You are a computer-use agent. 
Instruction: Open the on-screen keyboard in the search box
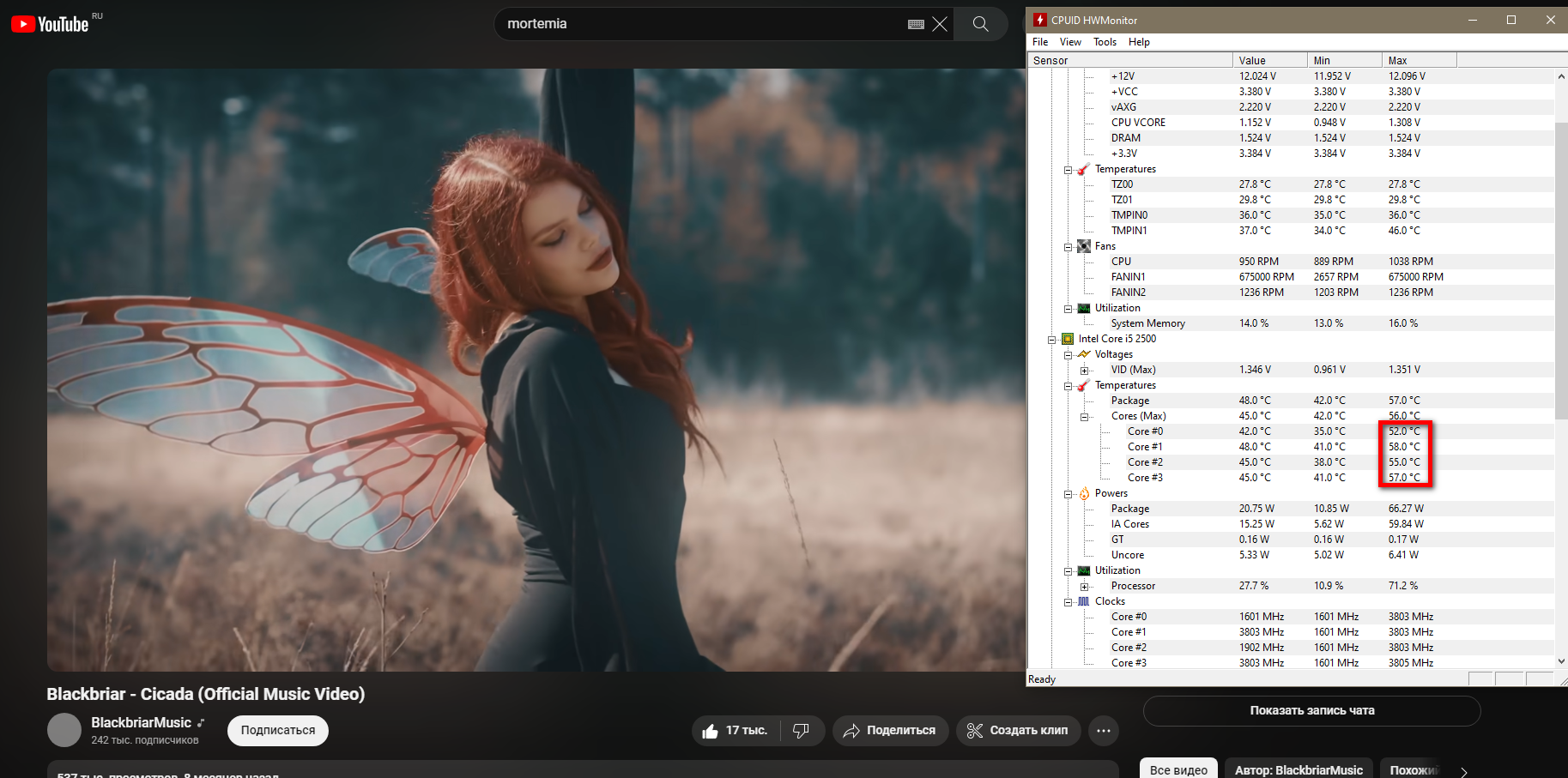tap(916, 24)
